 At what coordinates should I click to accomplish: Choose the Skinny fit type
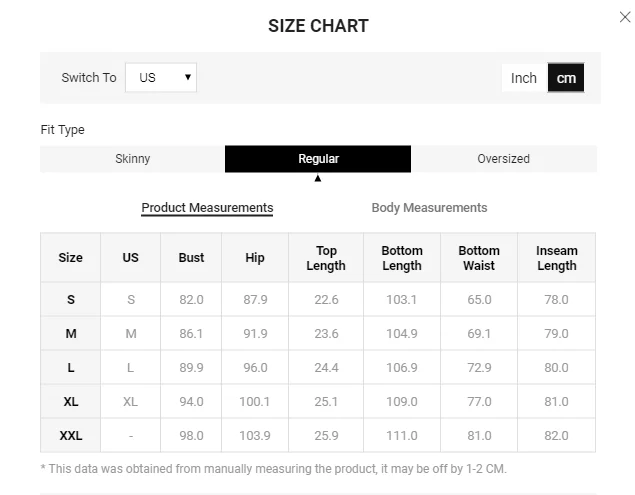point(132,159)
